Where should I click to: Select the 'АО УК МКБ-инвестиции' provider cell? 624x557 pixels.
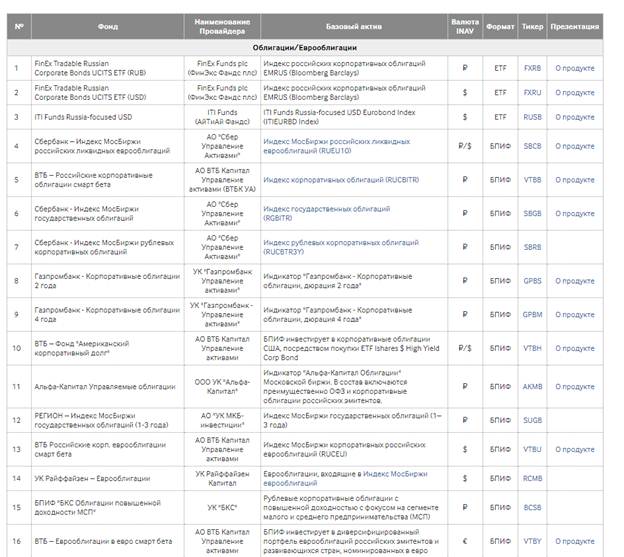[x=222, y=420]
